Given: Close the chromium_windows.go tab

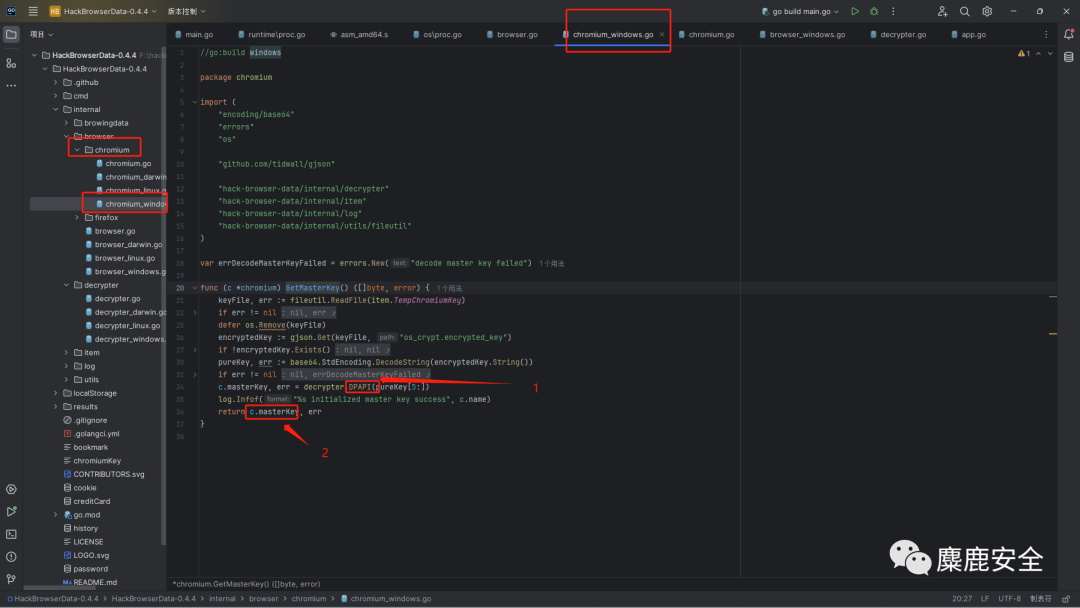Looking at the screenshot, I should [x=662, y=34].
